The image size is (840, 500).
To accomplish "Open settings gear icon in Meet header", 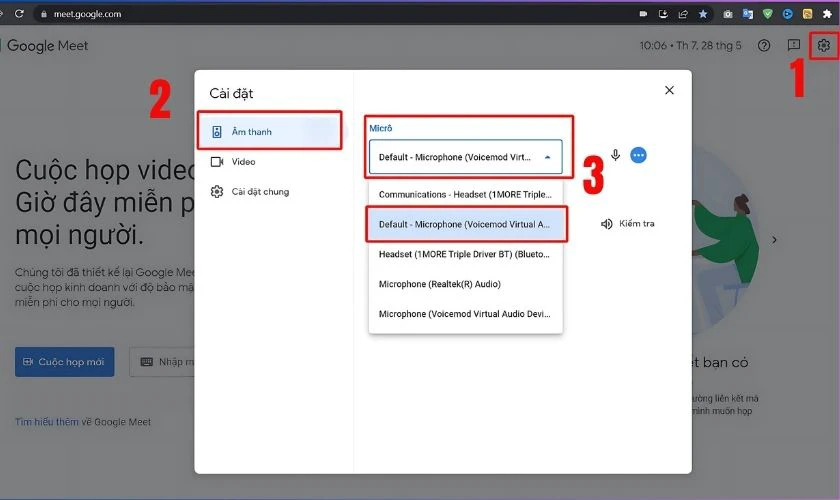I will 823,46.
